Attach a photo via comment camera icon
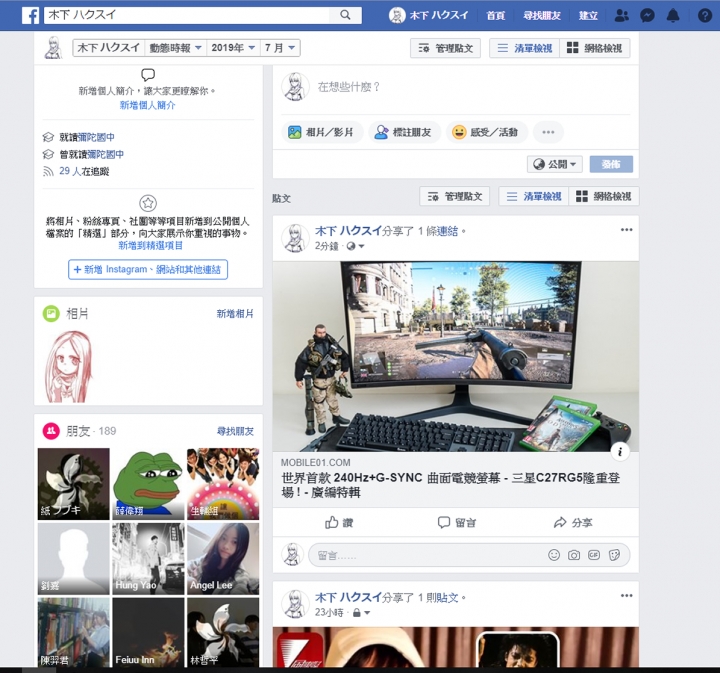Screen dimensions: 720x673 click(574, 555)
